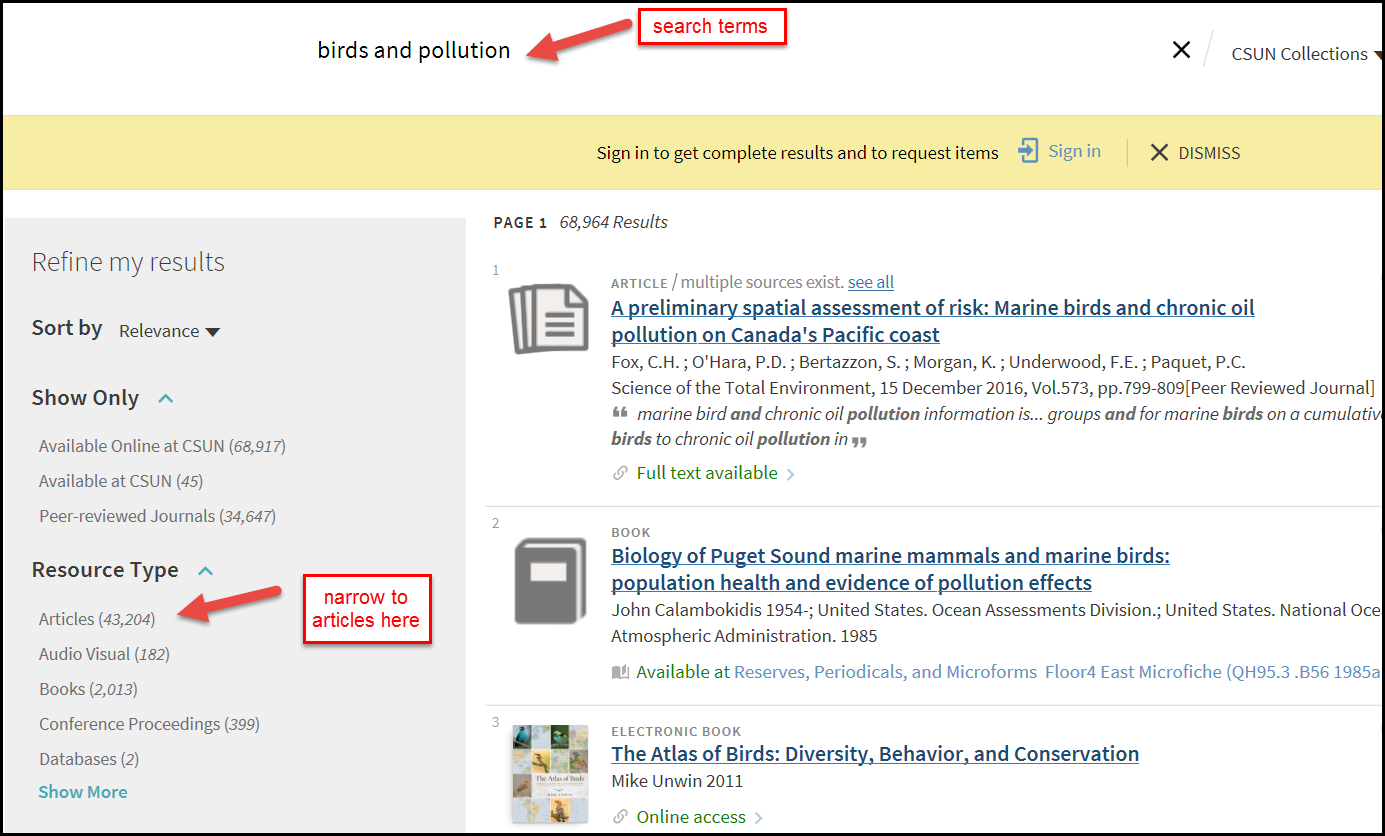Click the chain link icon beside Full text available
Viewport: 1385px width, 836px height.
621,472
